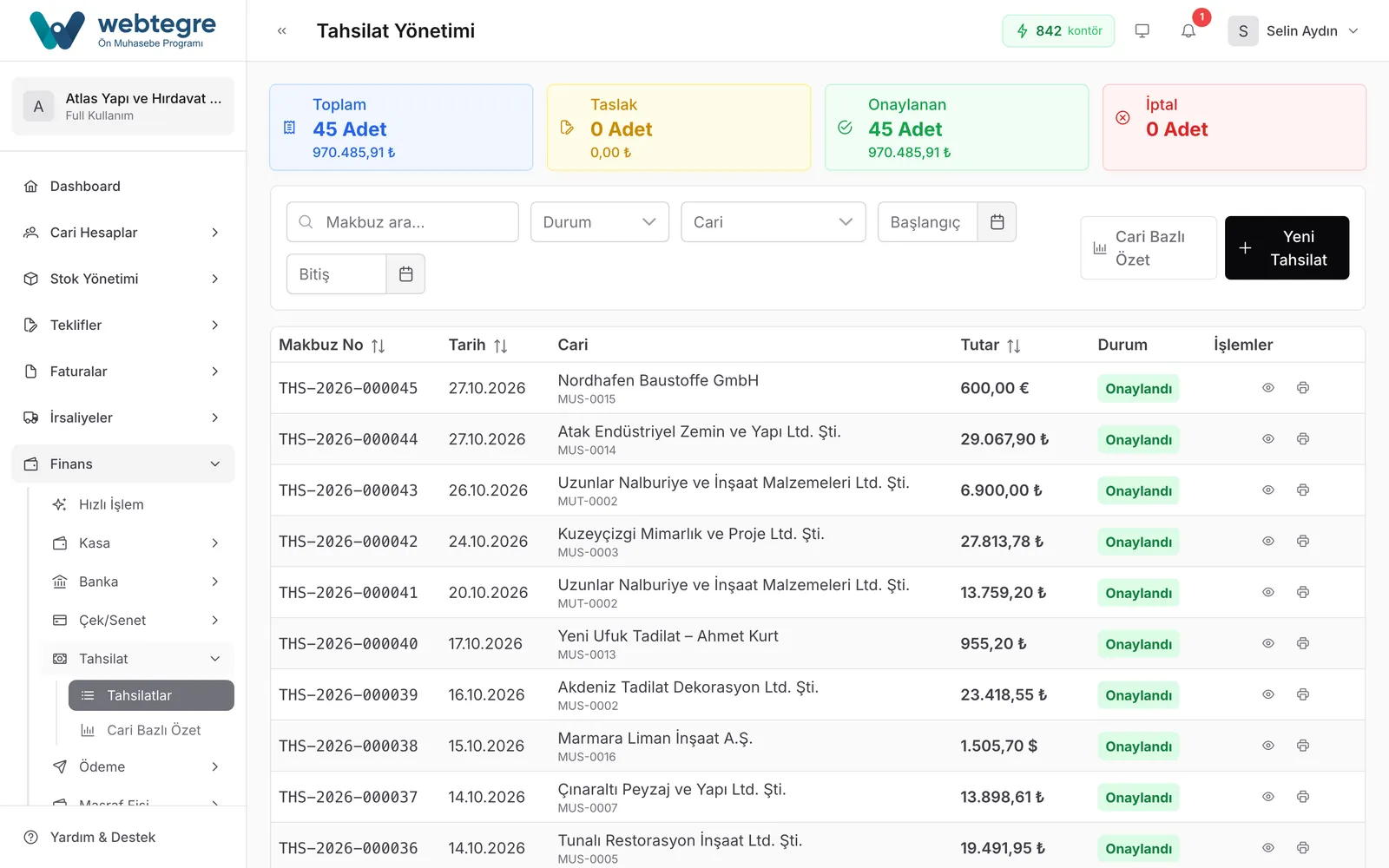
Task: Expand Cari Hesaplar menu
Action: [122, 233]
